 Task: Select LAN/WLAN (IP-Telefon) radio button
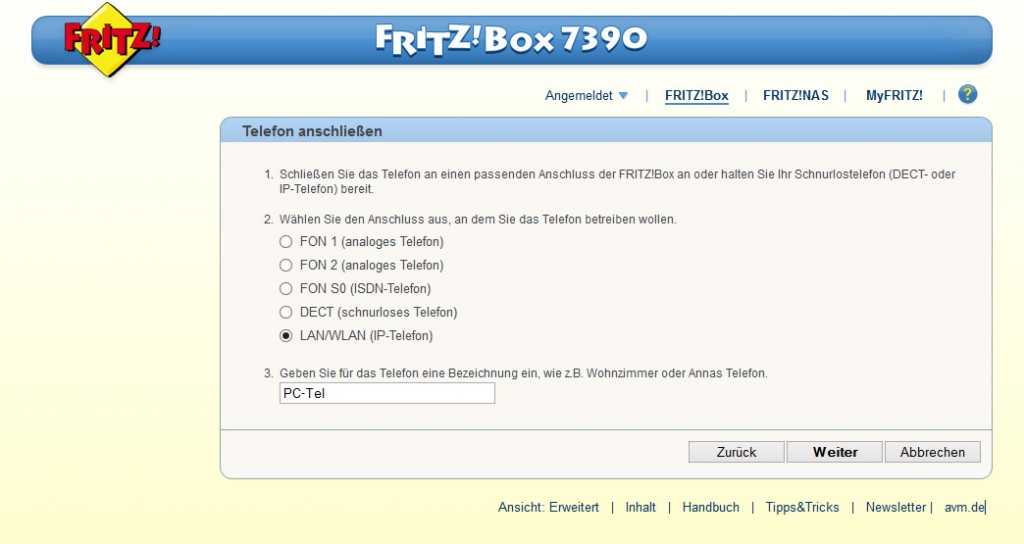pyautogui.click(x=285, y=336)
